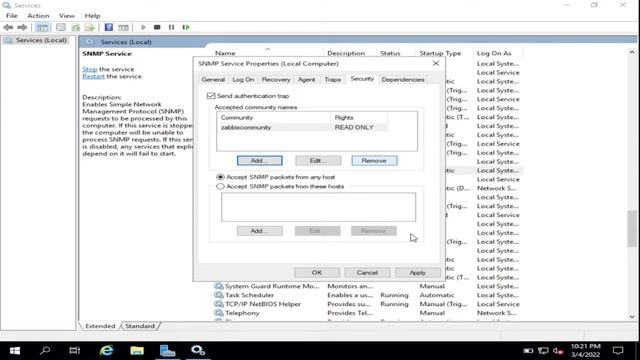Screen dimensions: 640x360
Task: Select Accept SNMP packets from these hosts
Action: 220,186
